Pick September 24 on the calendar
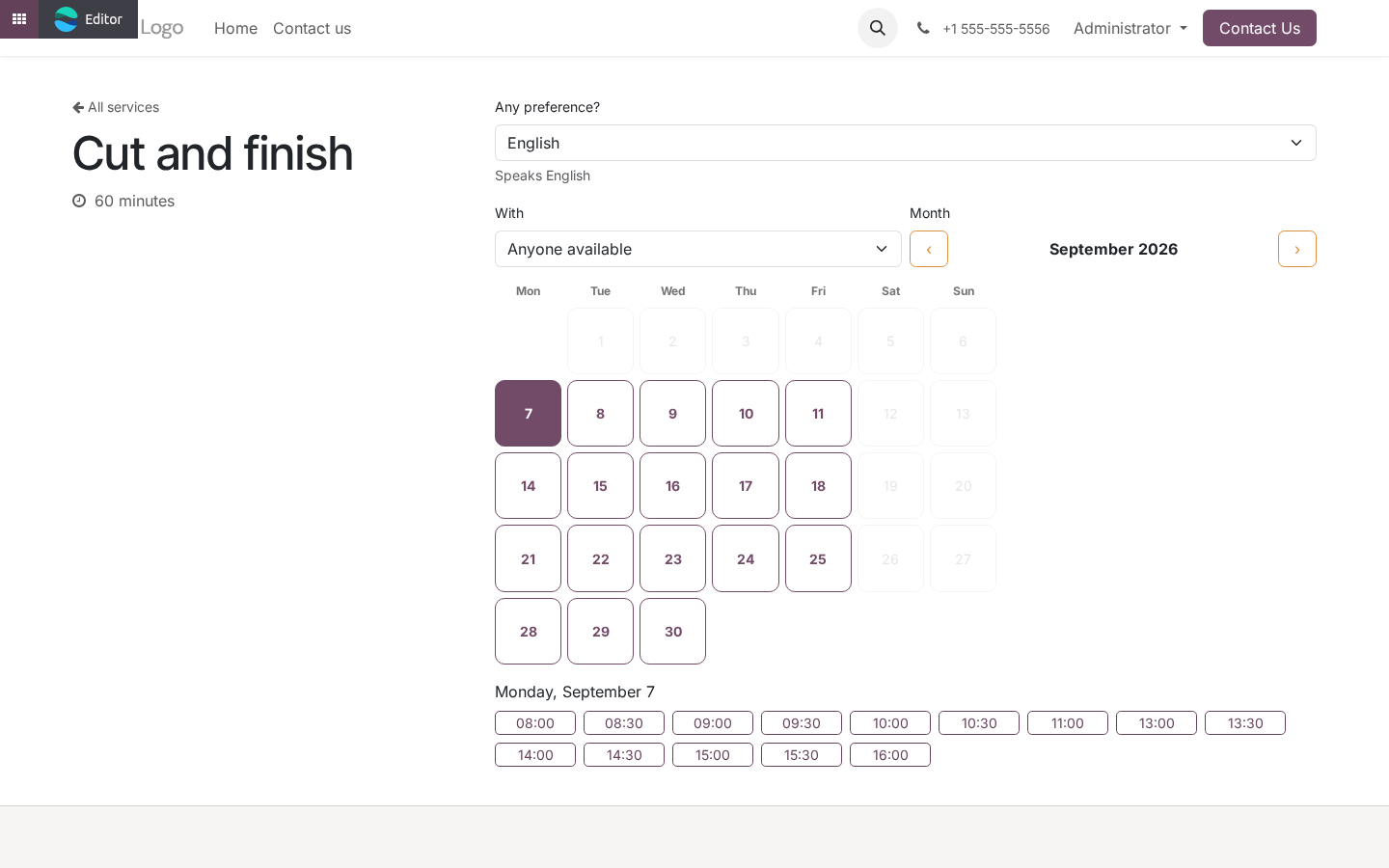This screenshot has width=1389, height=868. tap(746, 558)
